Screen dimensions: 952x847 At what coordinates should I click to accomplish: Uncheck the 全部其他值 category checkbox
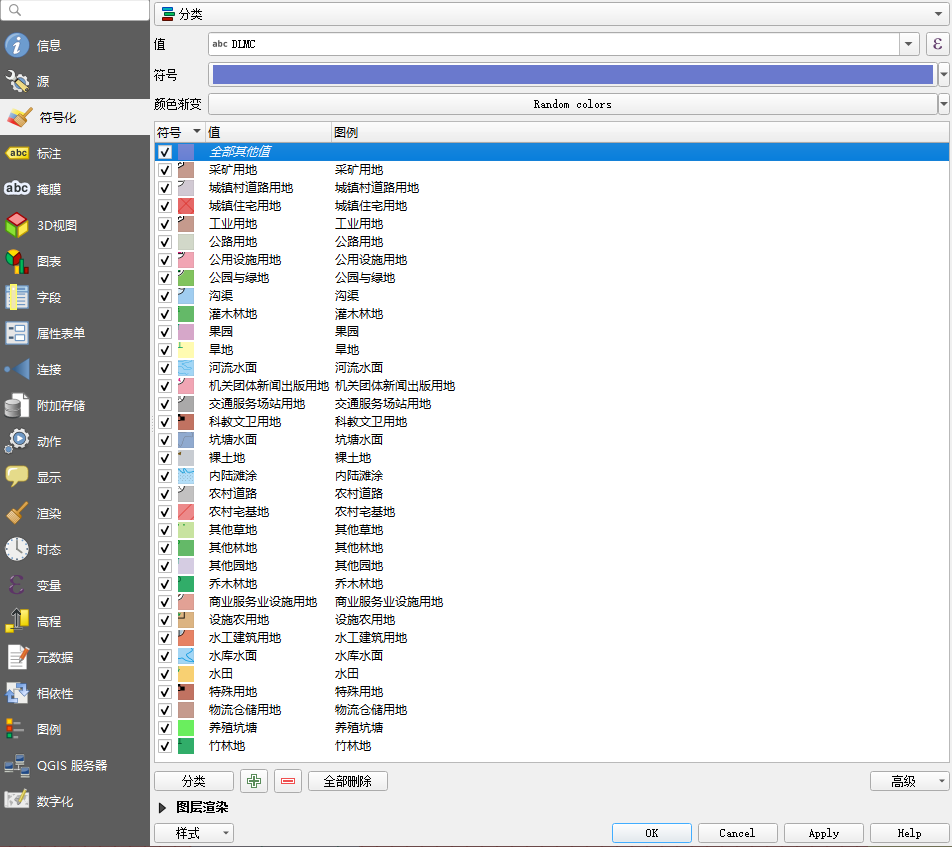[165, 152]
